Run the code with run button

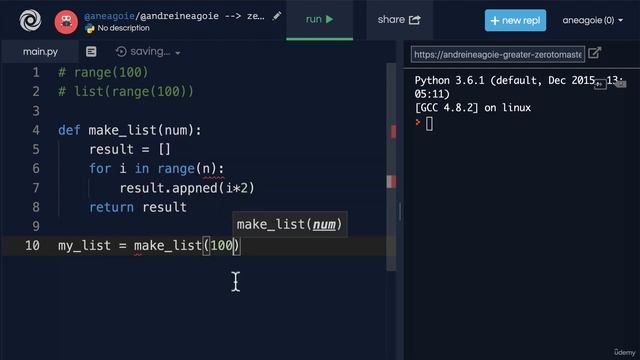point(320,20)
